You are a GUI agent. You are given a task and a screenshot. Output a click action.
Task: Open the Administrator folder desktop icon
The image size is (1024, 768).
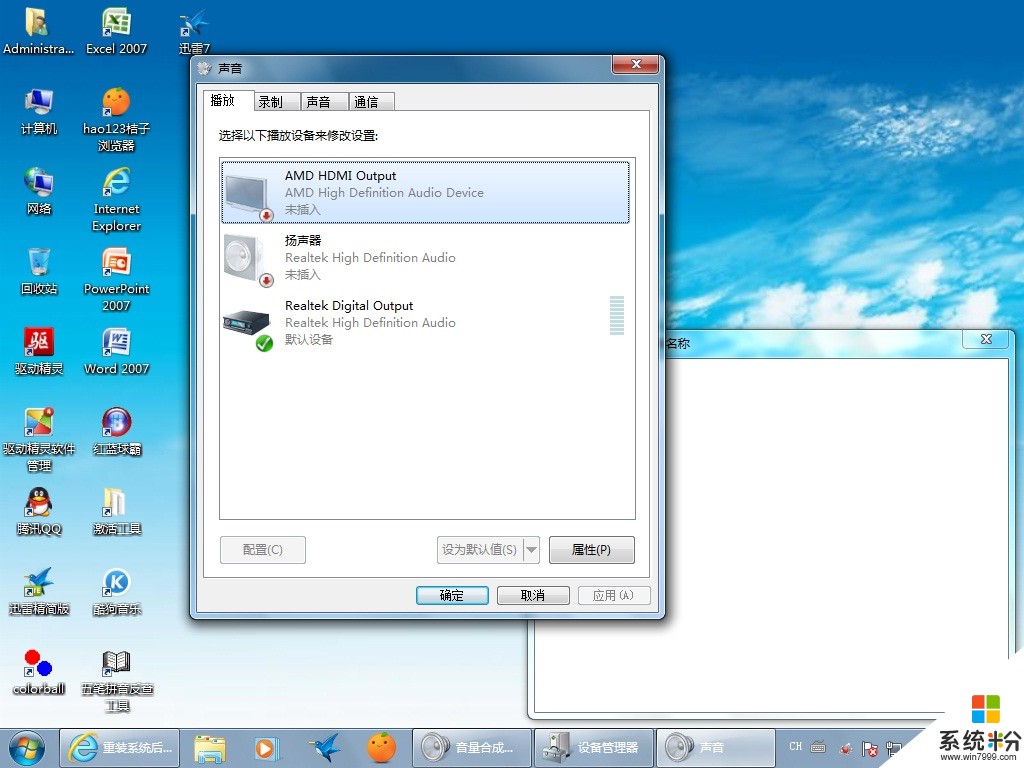click(x=38, y=29)
